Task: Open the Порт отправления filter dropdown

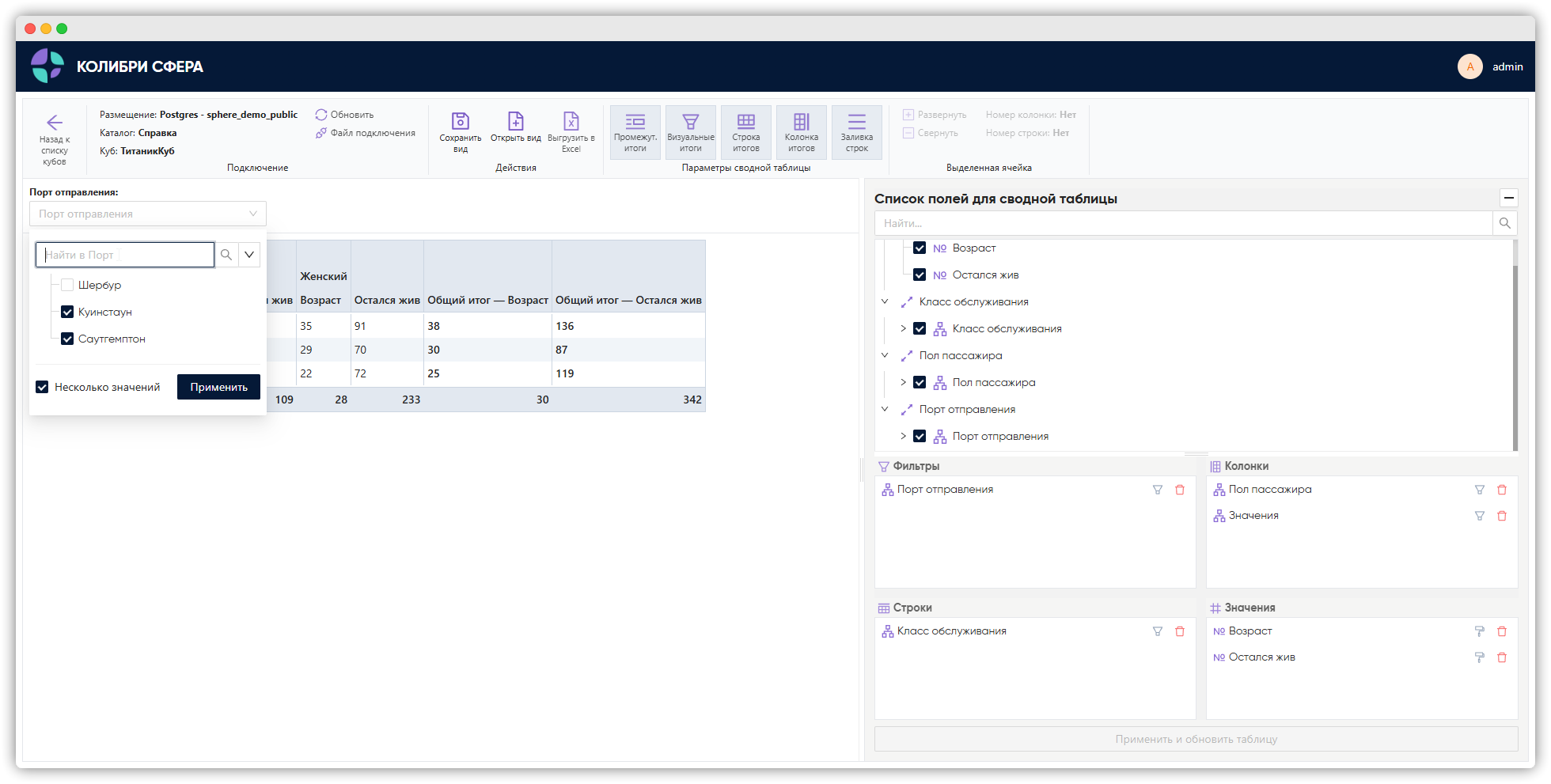Action: tap(148, 214)
